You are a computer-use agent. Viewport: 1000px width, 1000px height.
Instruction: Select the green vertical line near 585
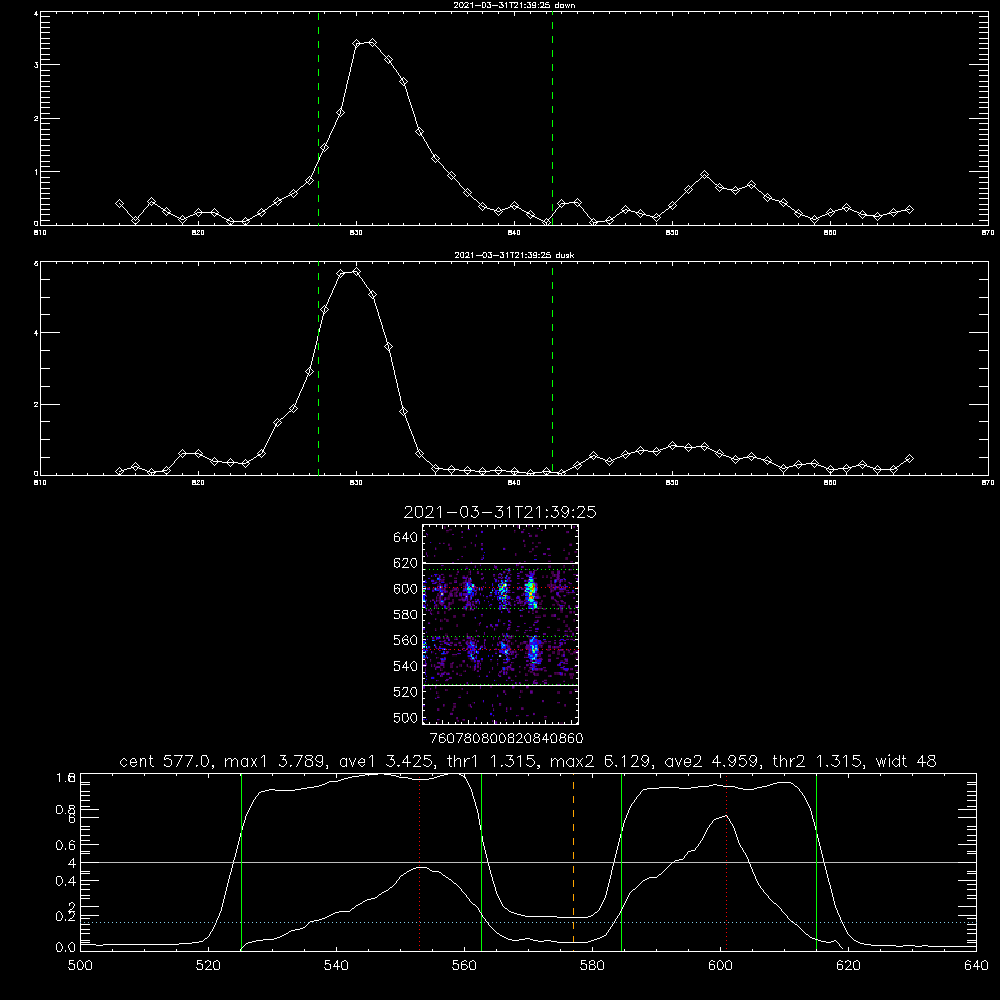(x=621, y=861)
